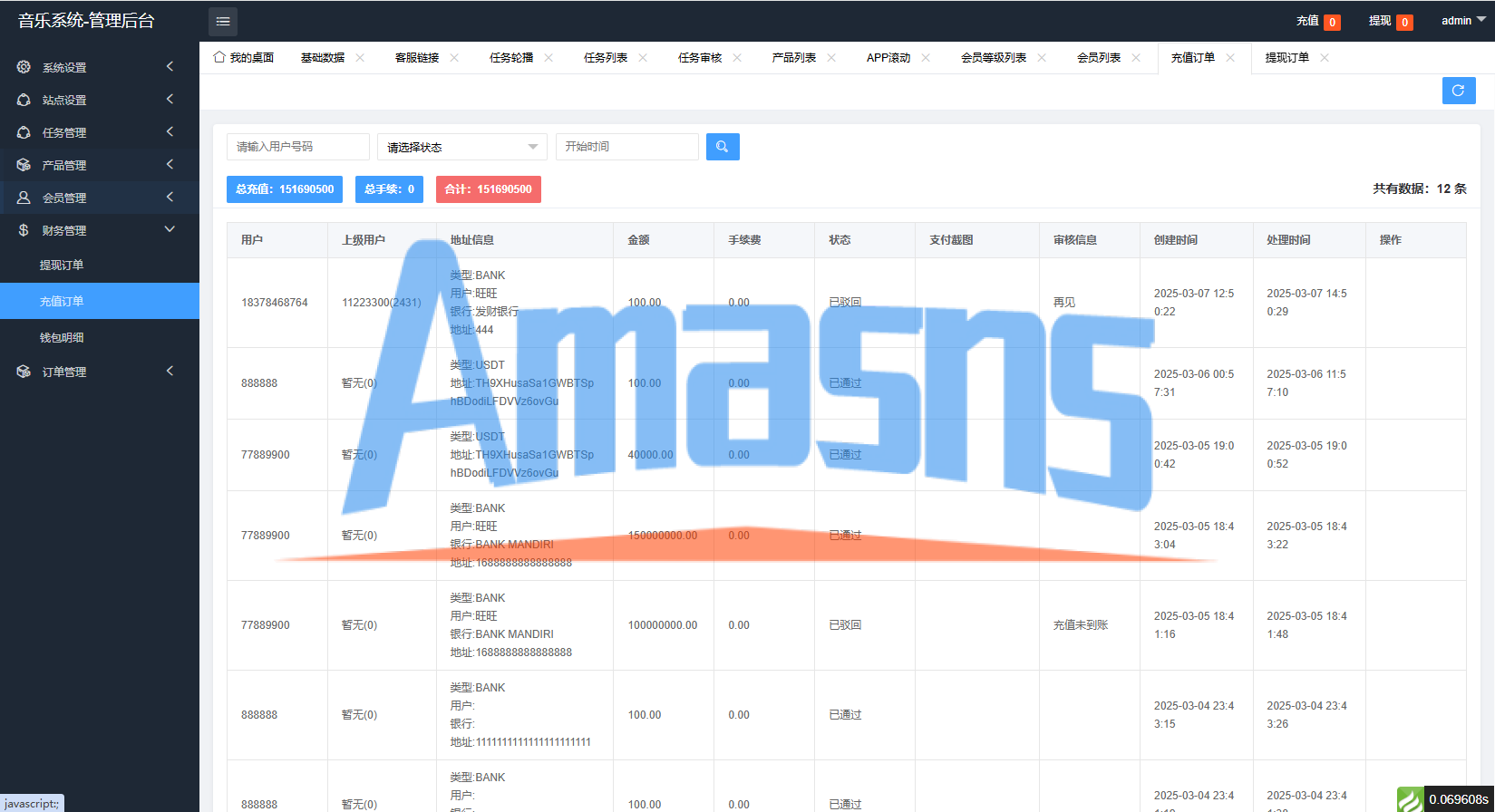Collapse the 财务管理 sidebar menu

pyautogui.click(x=170, y=230)
